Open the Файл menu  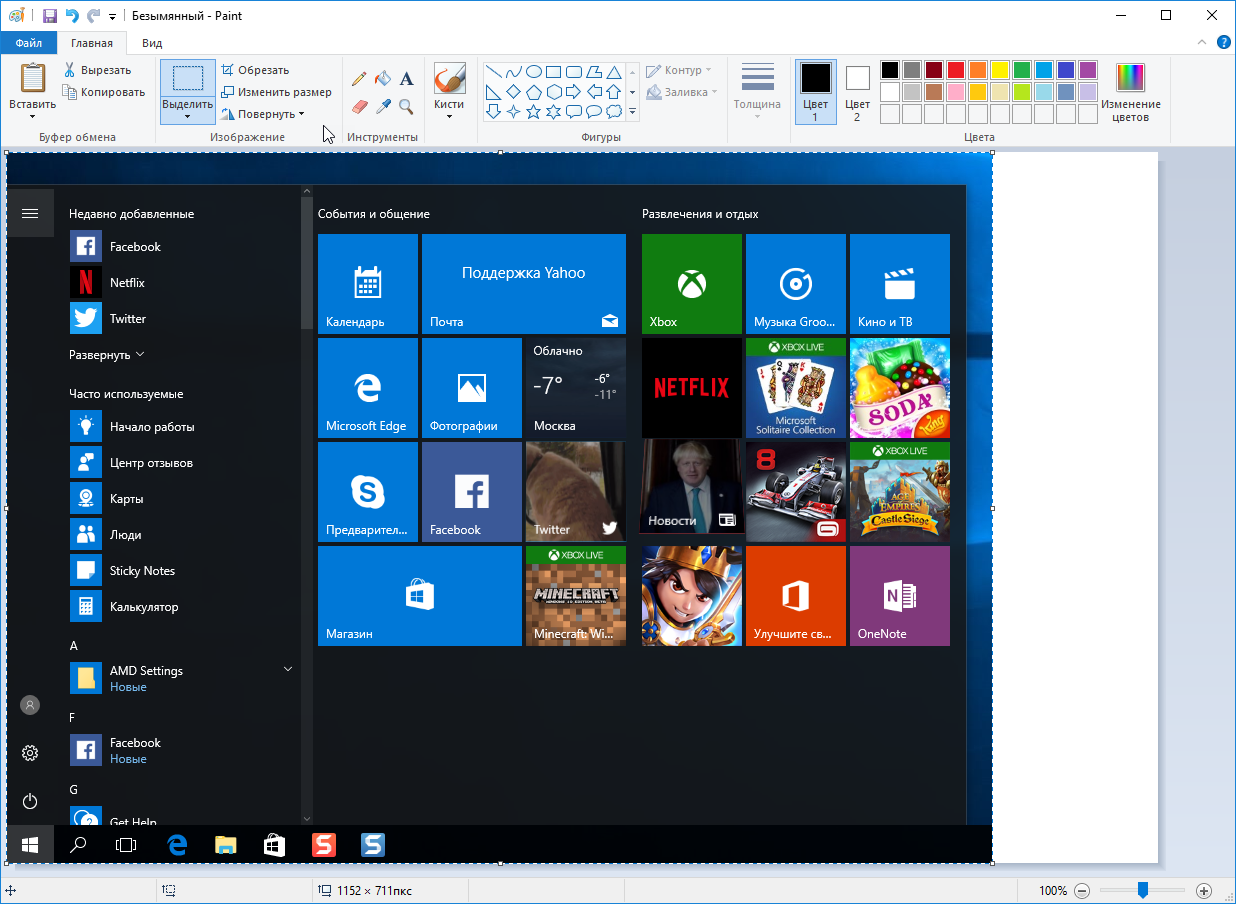tap(29, 43)
